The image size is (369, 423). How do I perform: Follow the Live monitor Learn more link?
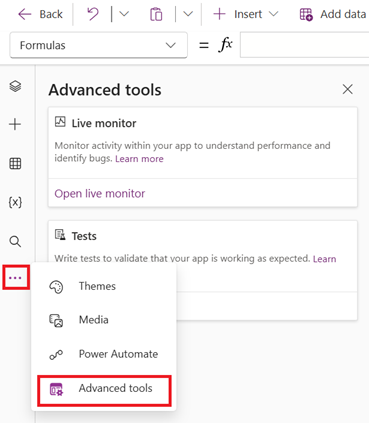coord(139,159)
